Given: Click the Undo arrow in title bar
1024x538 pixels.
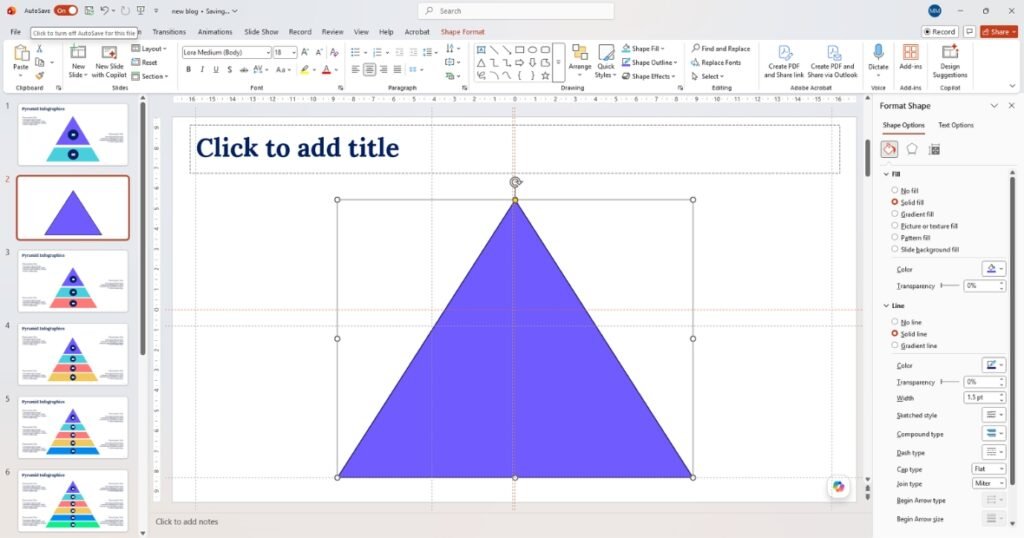Looking at the screenshot, I should [104, 10].
